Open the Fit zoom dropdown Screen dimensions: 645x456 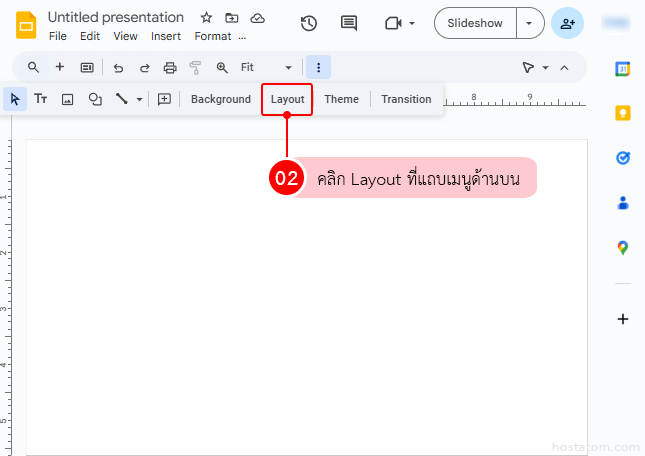tap(266, 67)
